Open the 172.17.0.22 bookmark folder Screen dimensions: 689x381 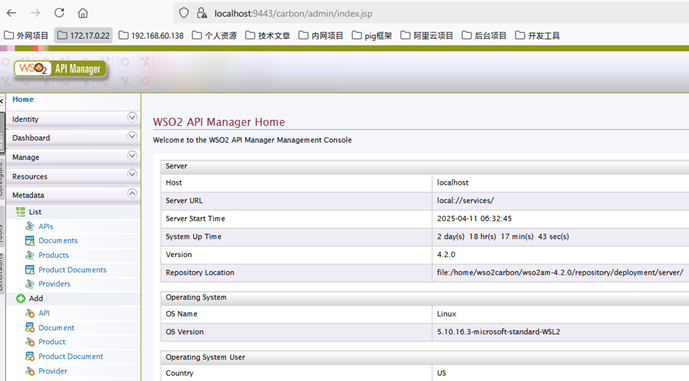click(x=83, y=36)
